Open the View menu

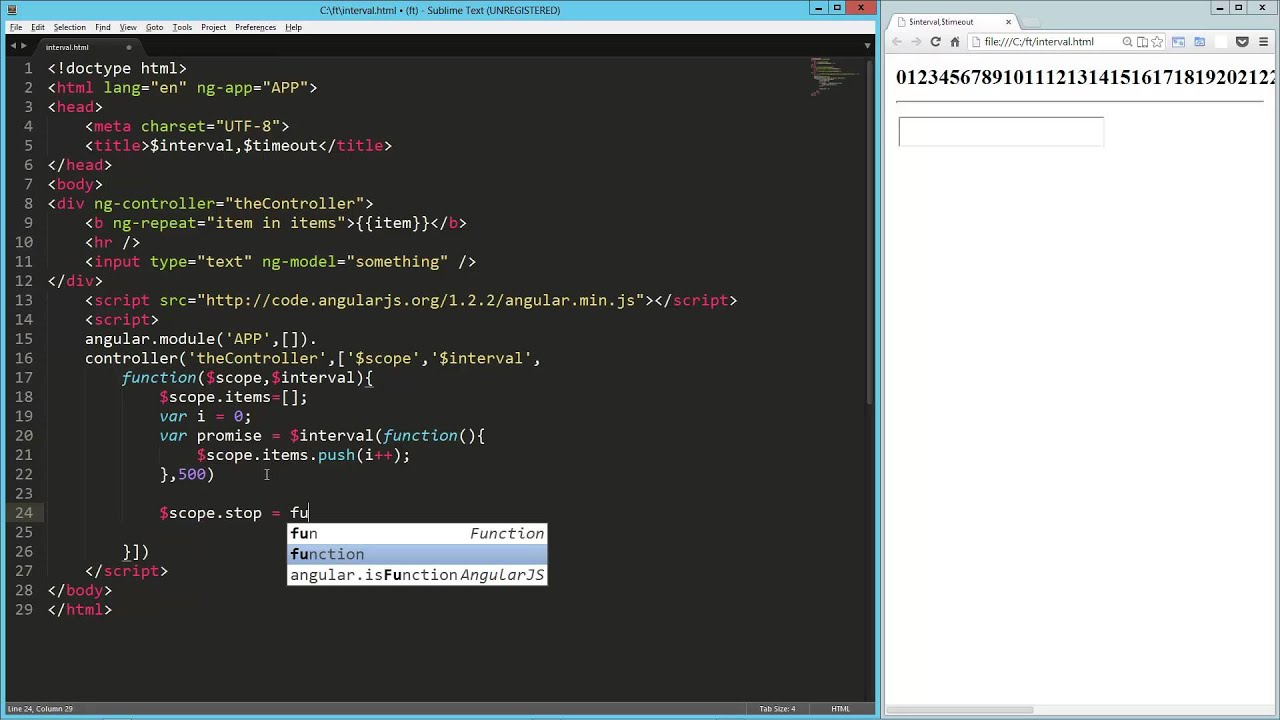click(128, 27)
